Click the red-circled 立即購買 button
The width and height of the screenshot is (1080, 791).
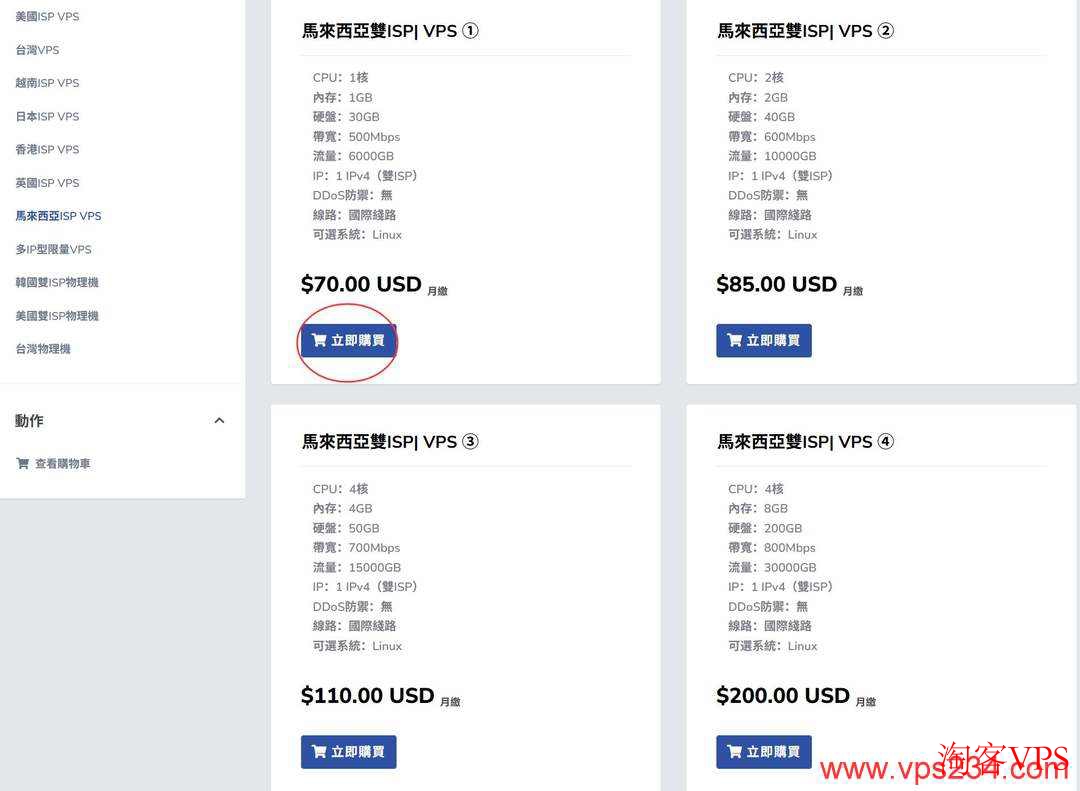coord(348,340)
